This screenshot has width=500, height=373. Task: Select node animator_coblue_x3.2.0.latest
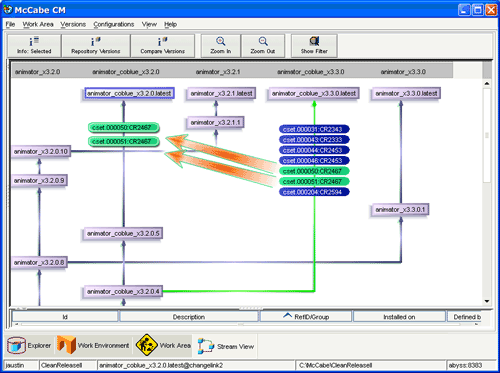[129, 93]
